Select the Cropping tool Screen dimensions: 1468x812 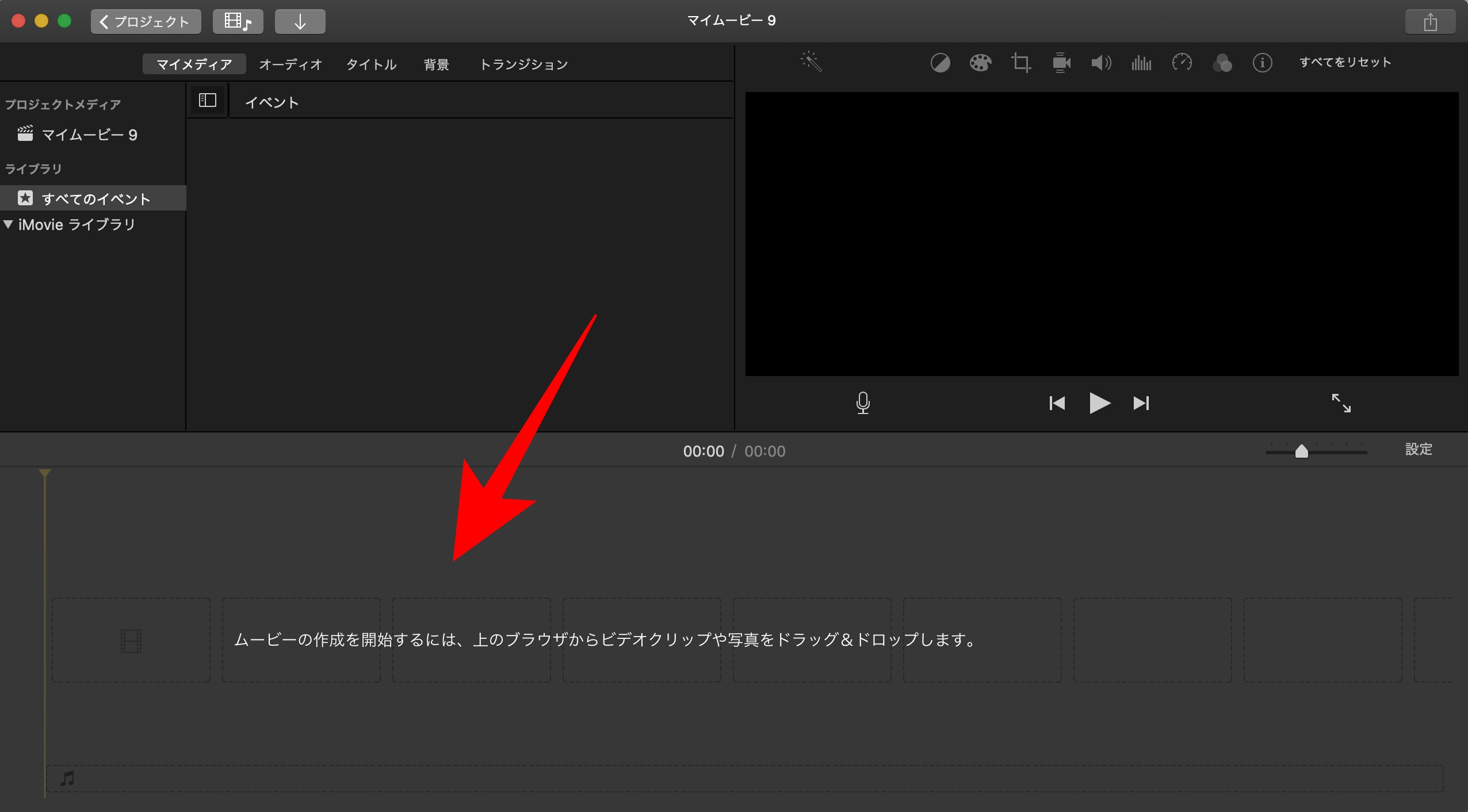[1020, 62]
